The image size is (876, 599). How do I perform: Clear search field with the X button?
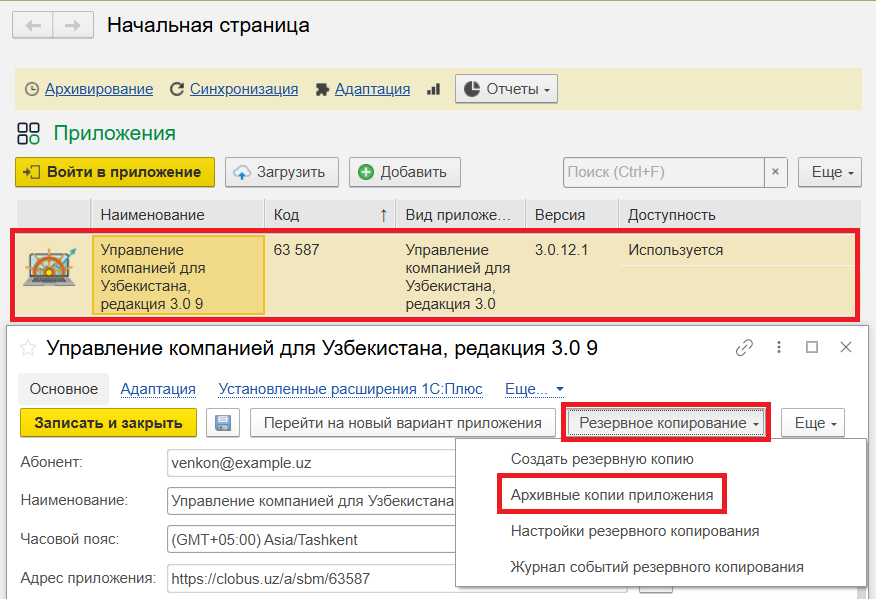click(x=776, y=172)
